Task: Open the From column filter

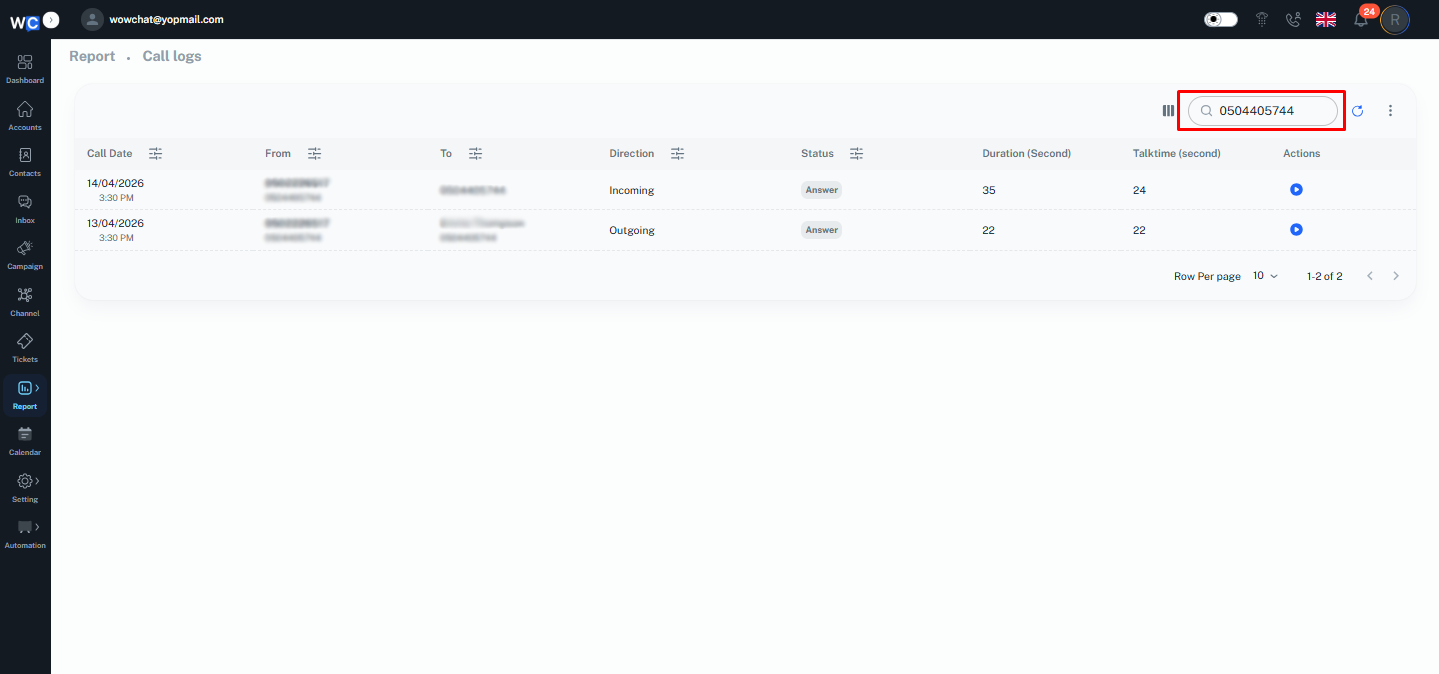Action: pos(314,153)
